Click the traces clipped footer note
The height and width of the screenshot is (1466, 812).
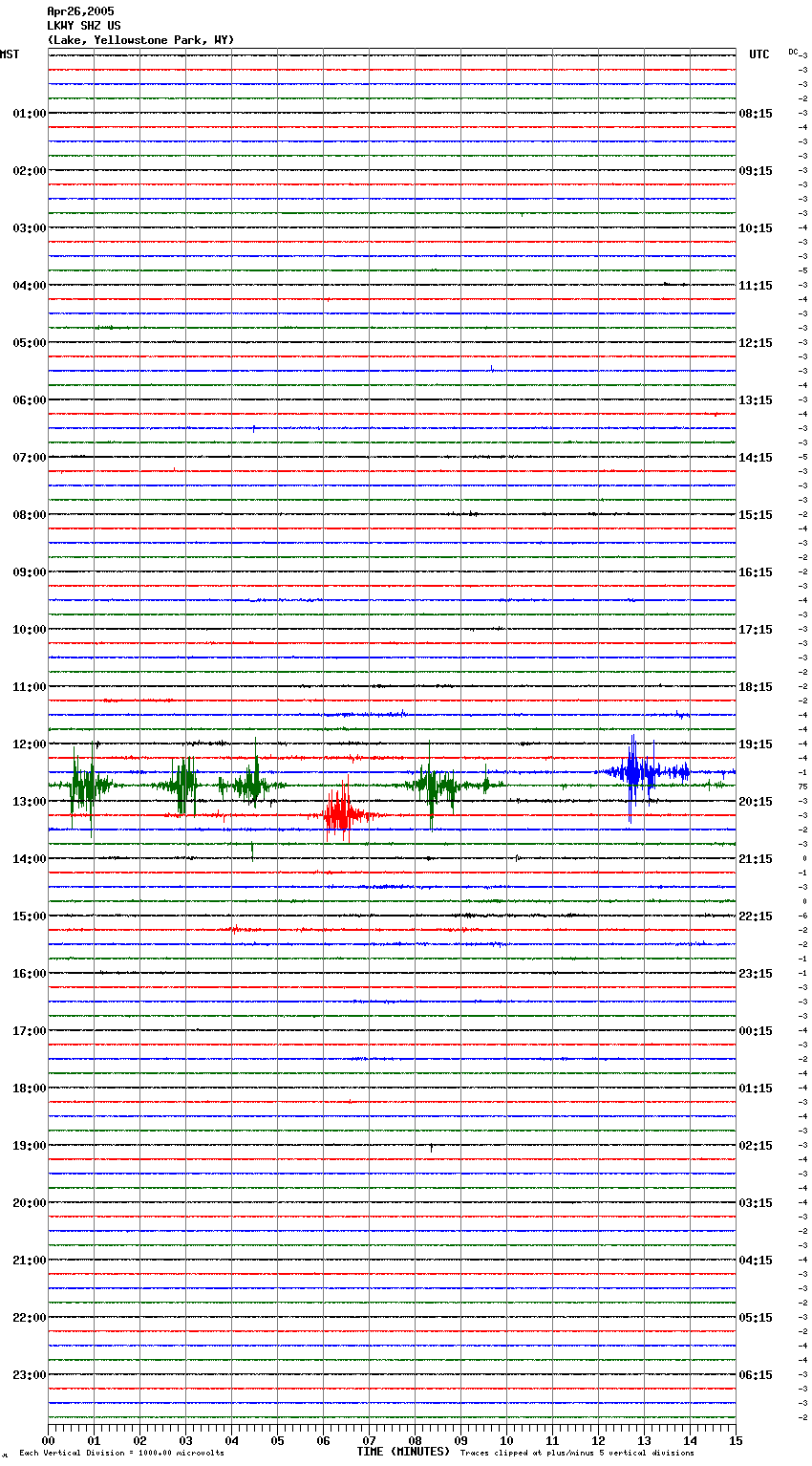click(577, 1454)
